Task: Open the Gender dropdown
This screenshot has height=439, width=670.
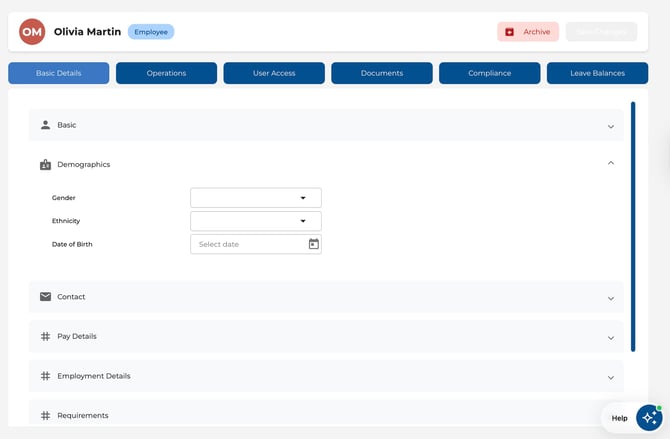Action: coord(256,198)
